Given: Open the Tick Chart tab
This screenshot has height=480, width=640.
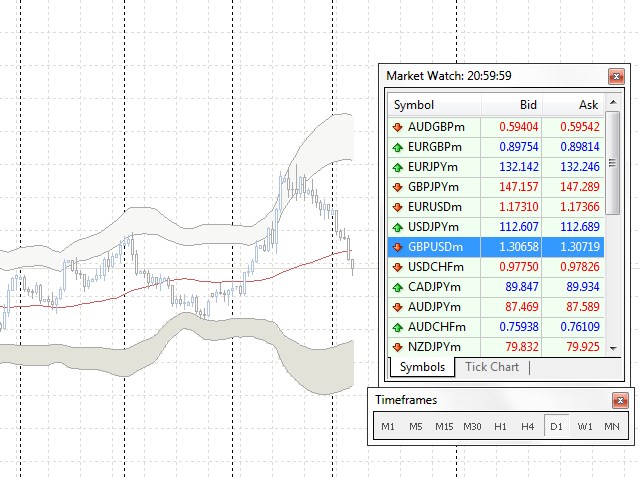Looking at the screenshot, I should pos(492,367).
